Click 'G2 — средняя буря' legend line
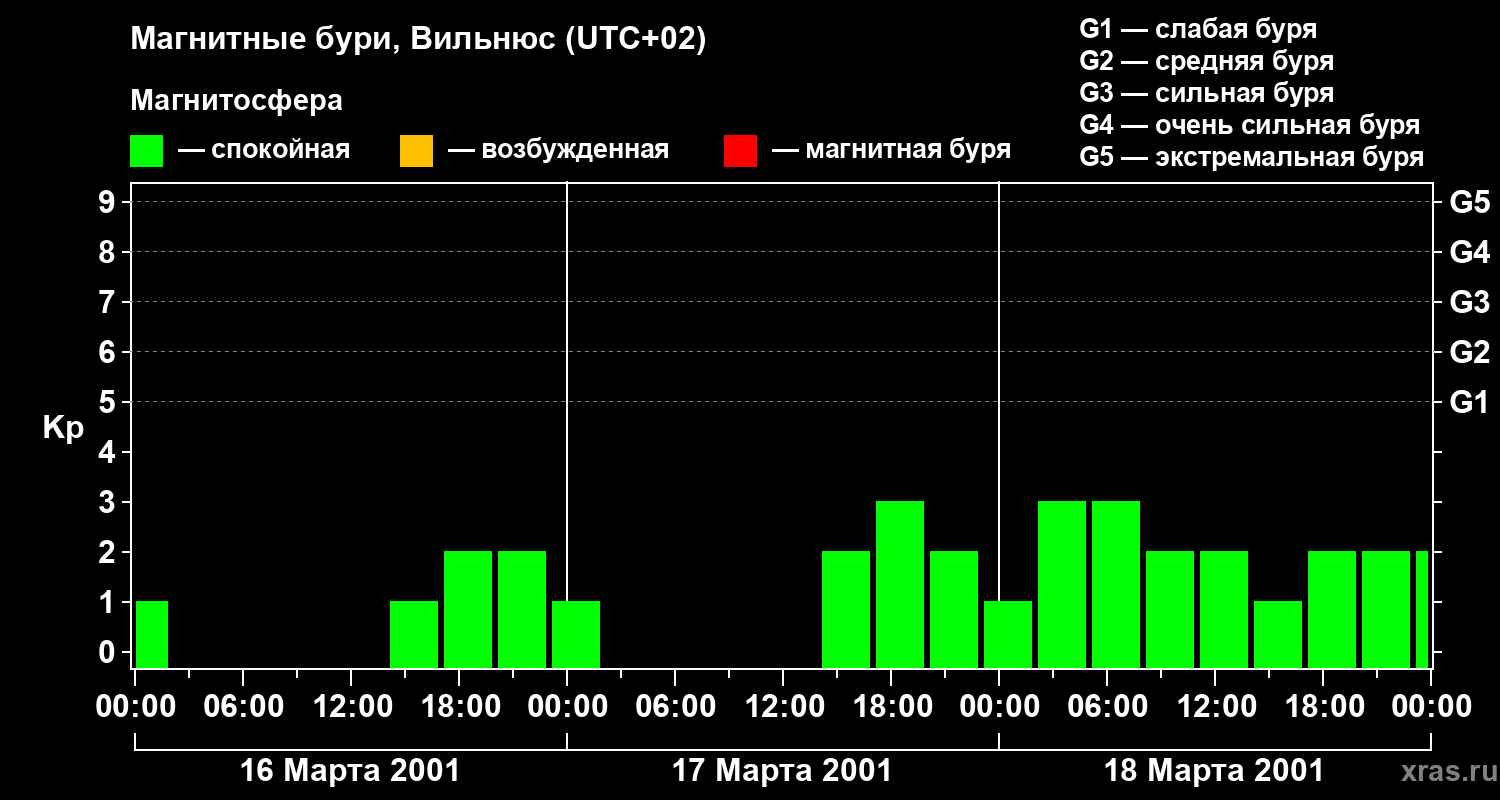This screenshot has height=800, width=1500. [1206, 61]
